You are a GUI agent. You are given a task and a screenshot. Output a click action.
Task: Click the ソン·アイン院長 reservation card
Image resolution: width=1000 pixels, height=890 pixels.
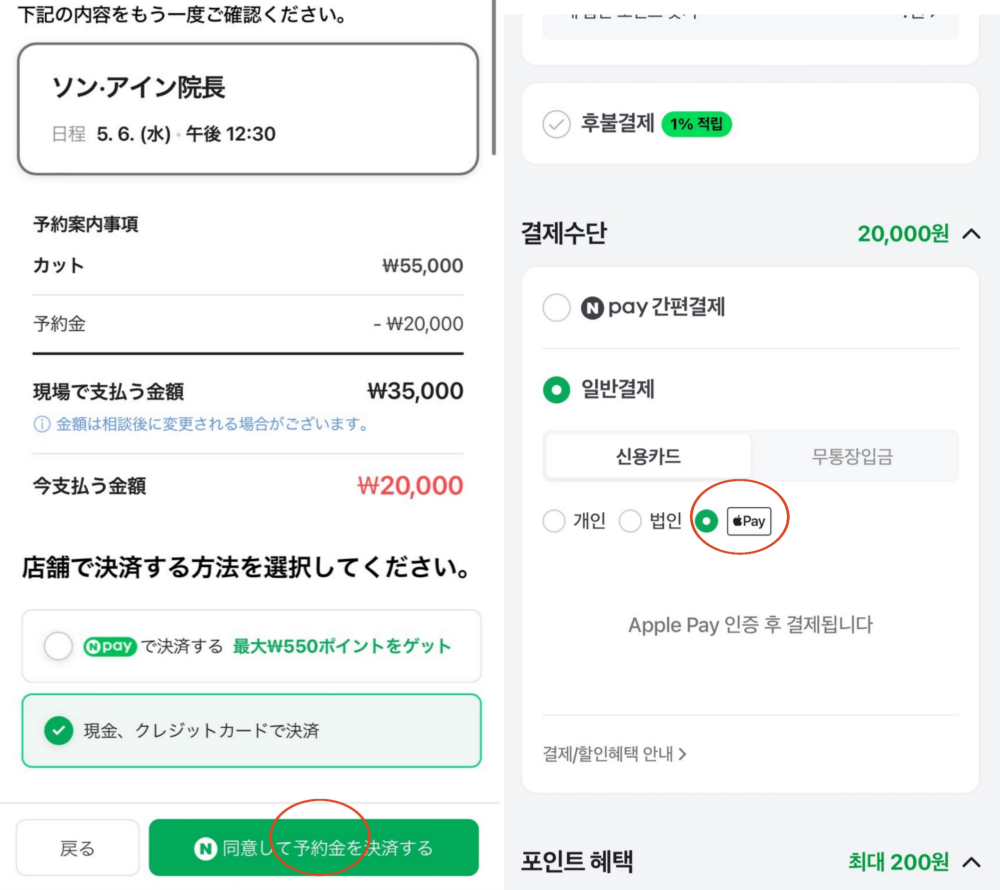pyautogui.click(x=248, y=109)
